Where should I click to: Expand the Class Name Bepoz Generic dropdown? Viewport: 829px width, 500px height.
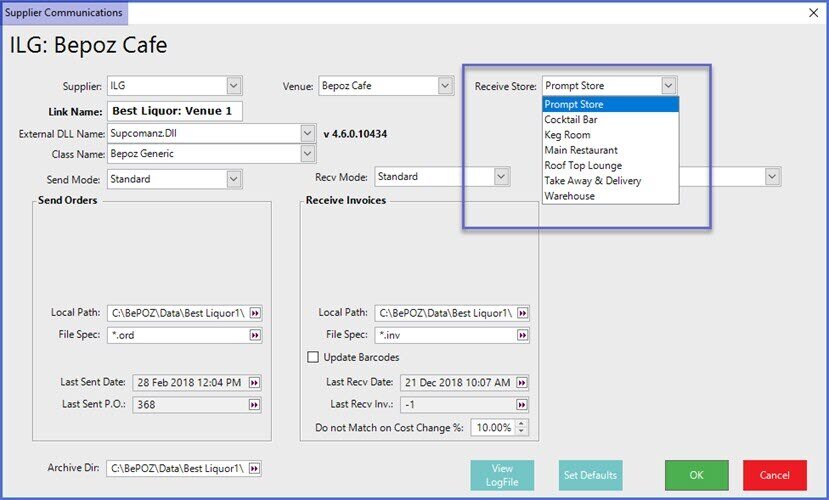[308, 154]
